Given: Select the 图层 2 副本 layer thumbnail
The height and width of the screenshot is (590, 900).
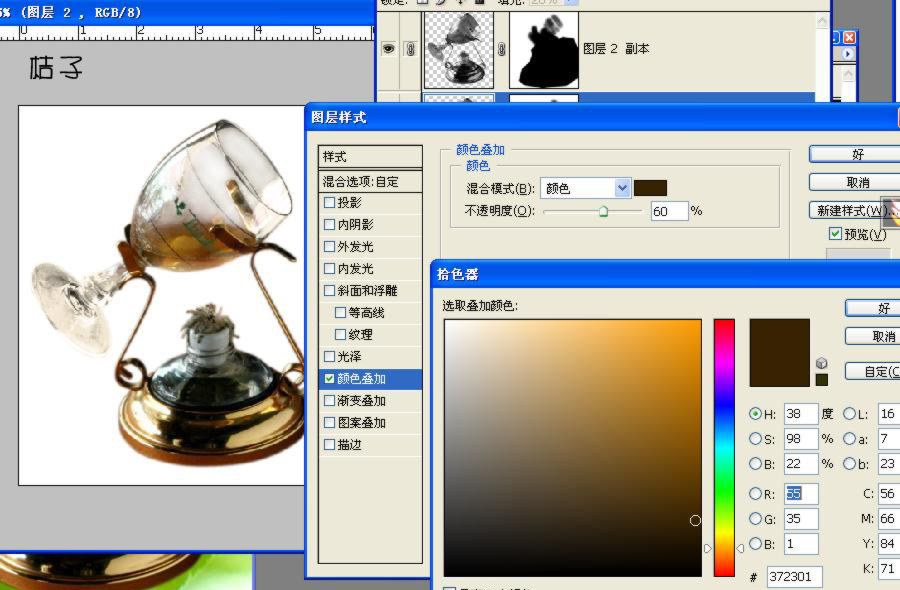Looking at the screenshot, I should pos(459,51).
